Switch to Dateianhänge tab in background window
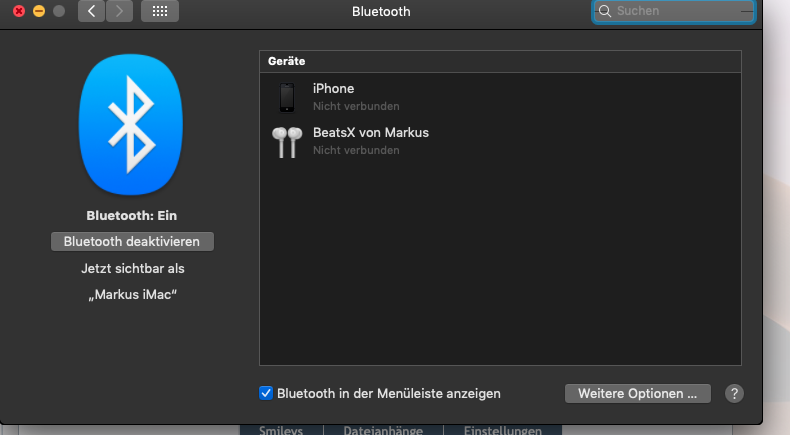790x435 pixels. (383, 430)
